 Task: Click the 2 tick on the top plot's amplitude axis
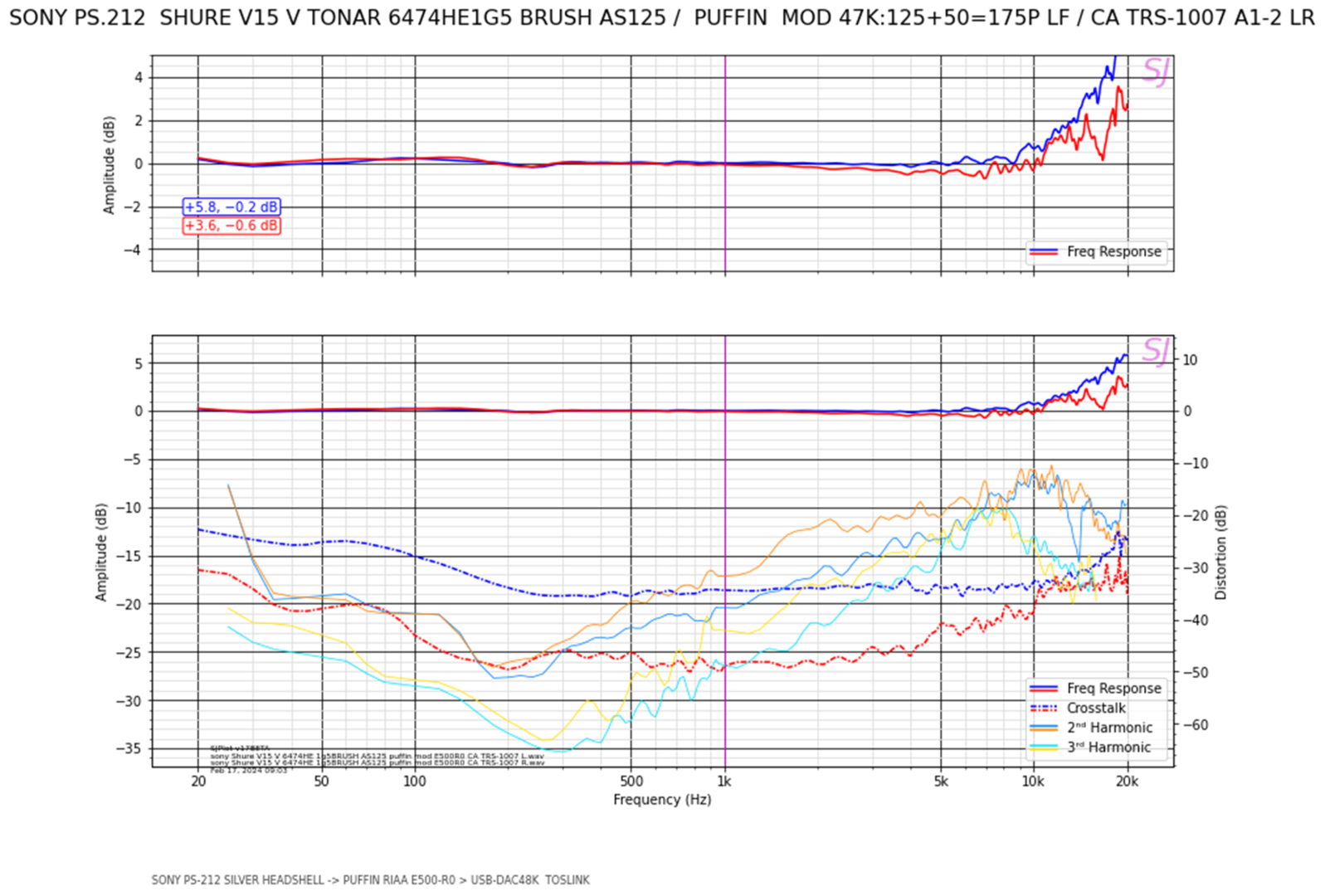[139, 121]
